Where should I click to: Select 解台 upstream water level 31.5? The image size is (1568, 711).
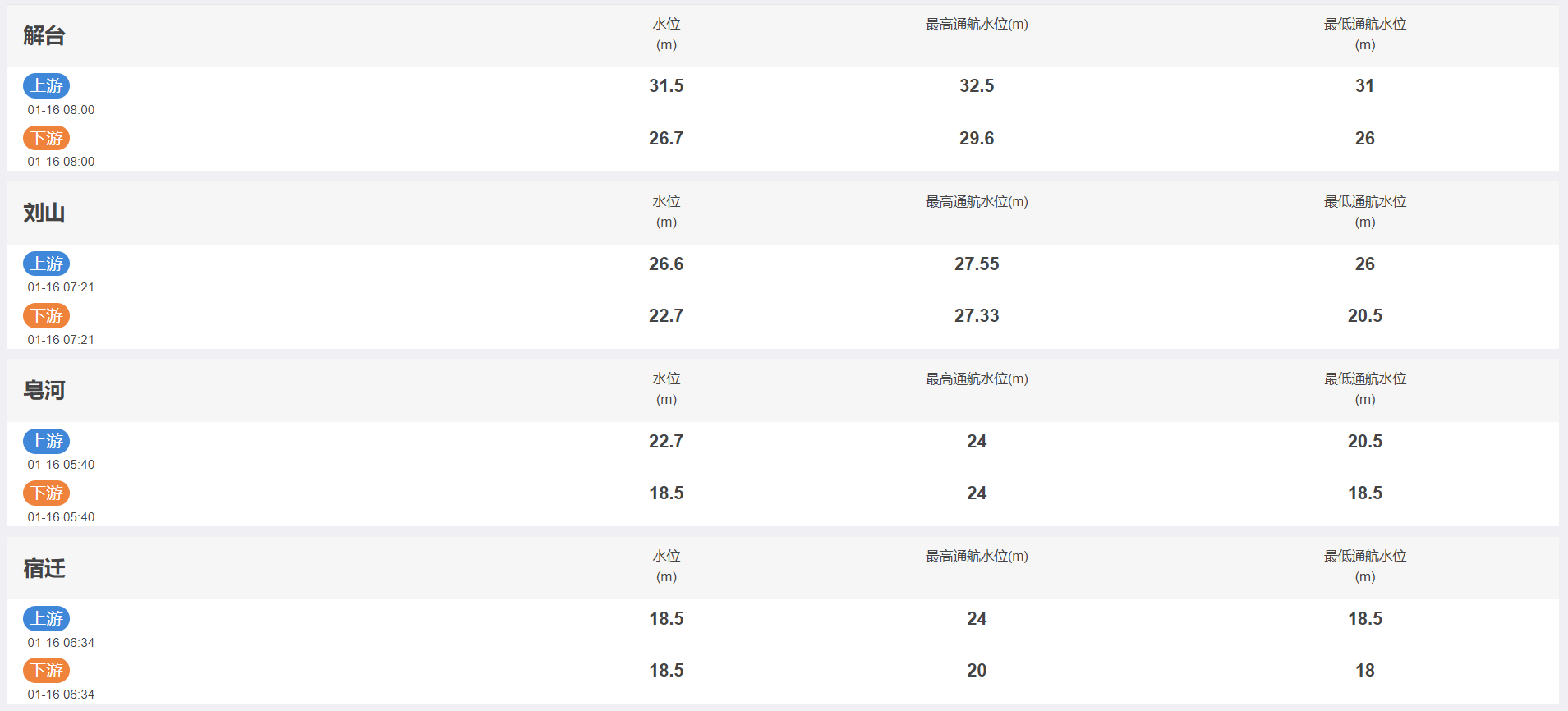pyautogui.click(x=666, y=85)
